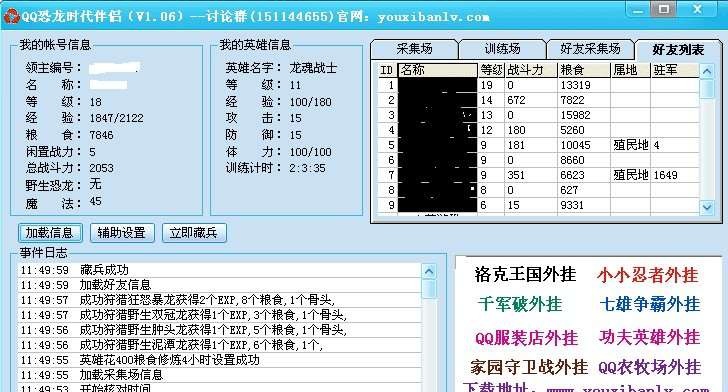Open the 家园守卫战外挂 link

point(529,367)
